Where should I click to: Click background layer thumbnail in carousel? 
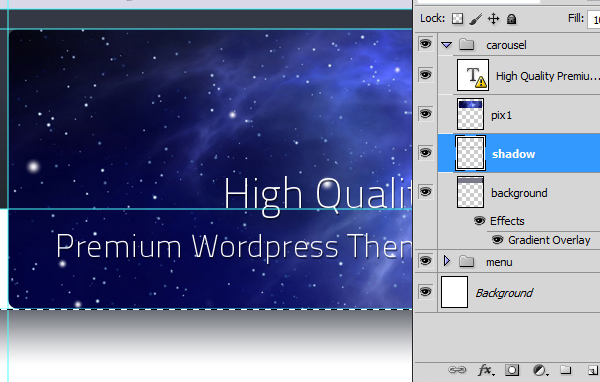pos(470,192)
